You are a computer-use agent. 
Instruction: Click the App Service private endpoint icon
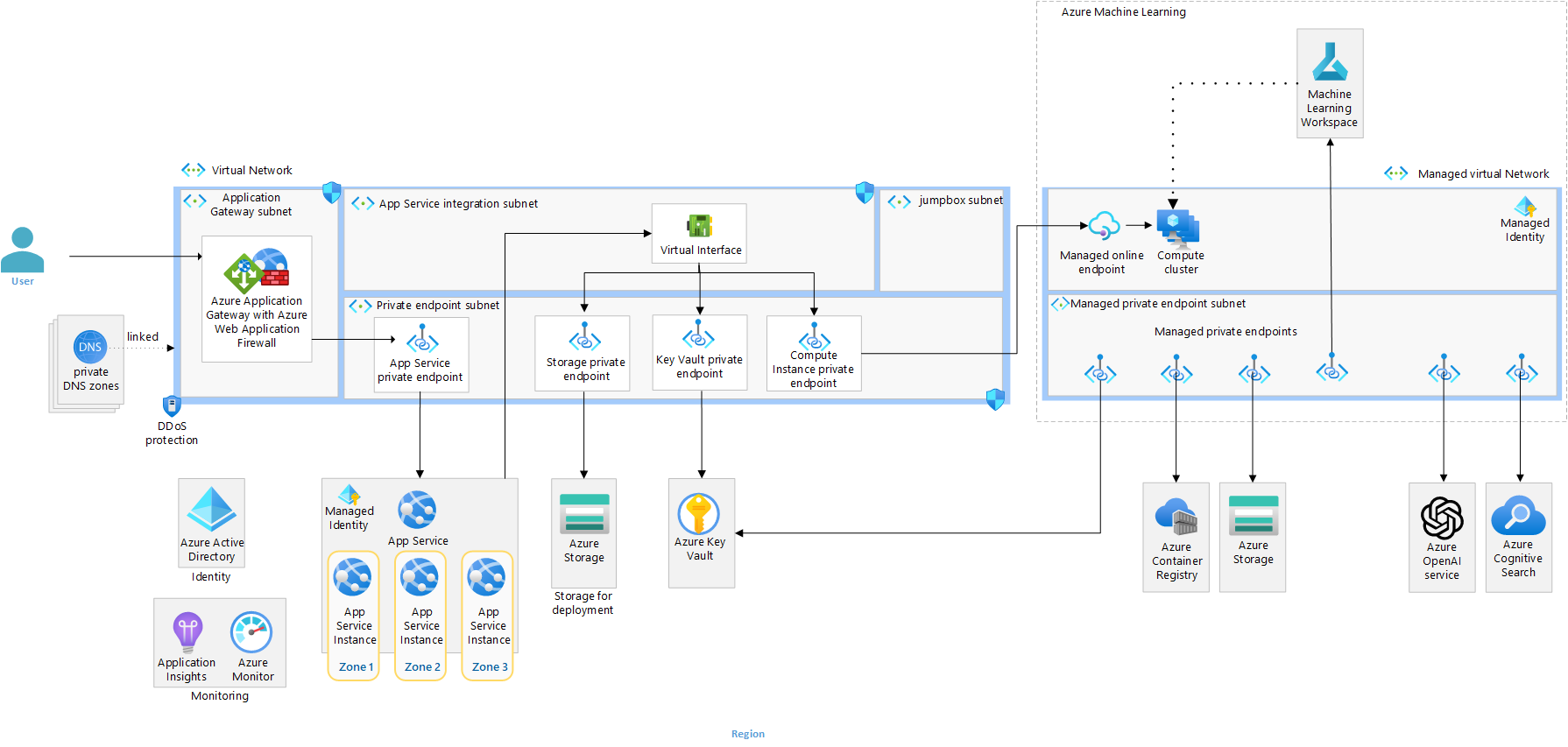pyautogui.click(x=422, y=339)
